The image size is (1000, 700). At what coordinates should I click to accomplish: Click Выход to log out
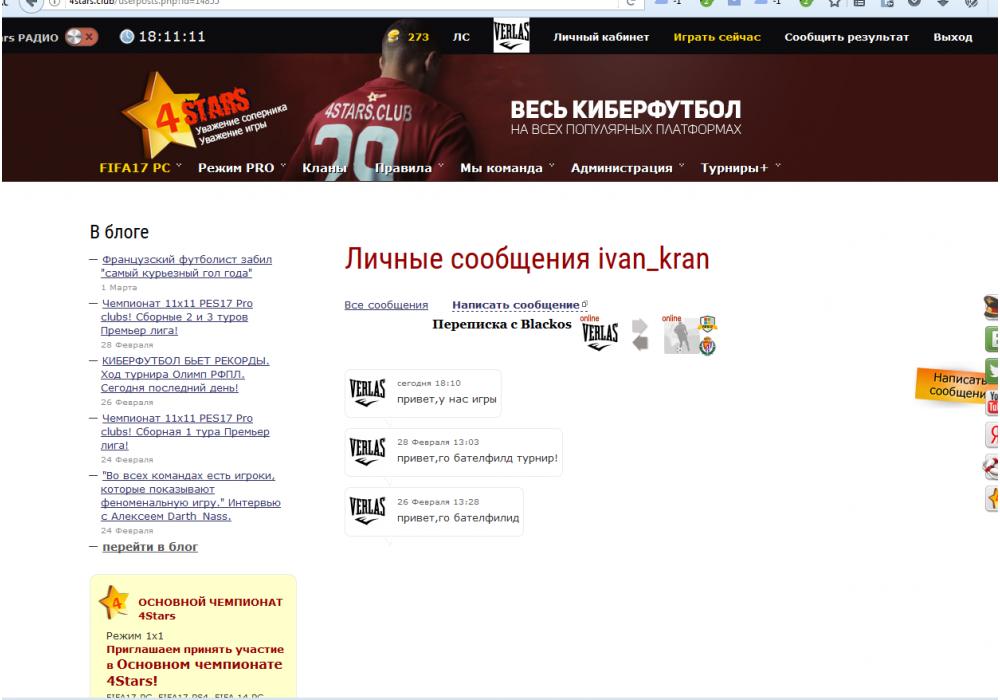pos(953,37)
